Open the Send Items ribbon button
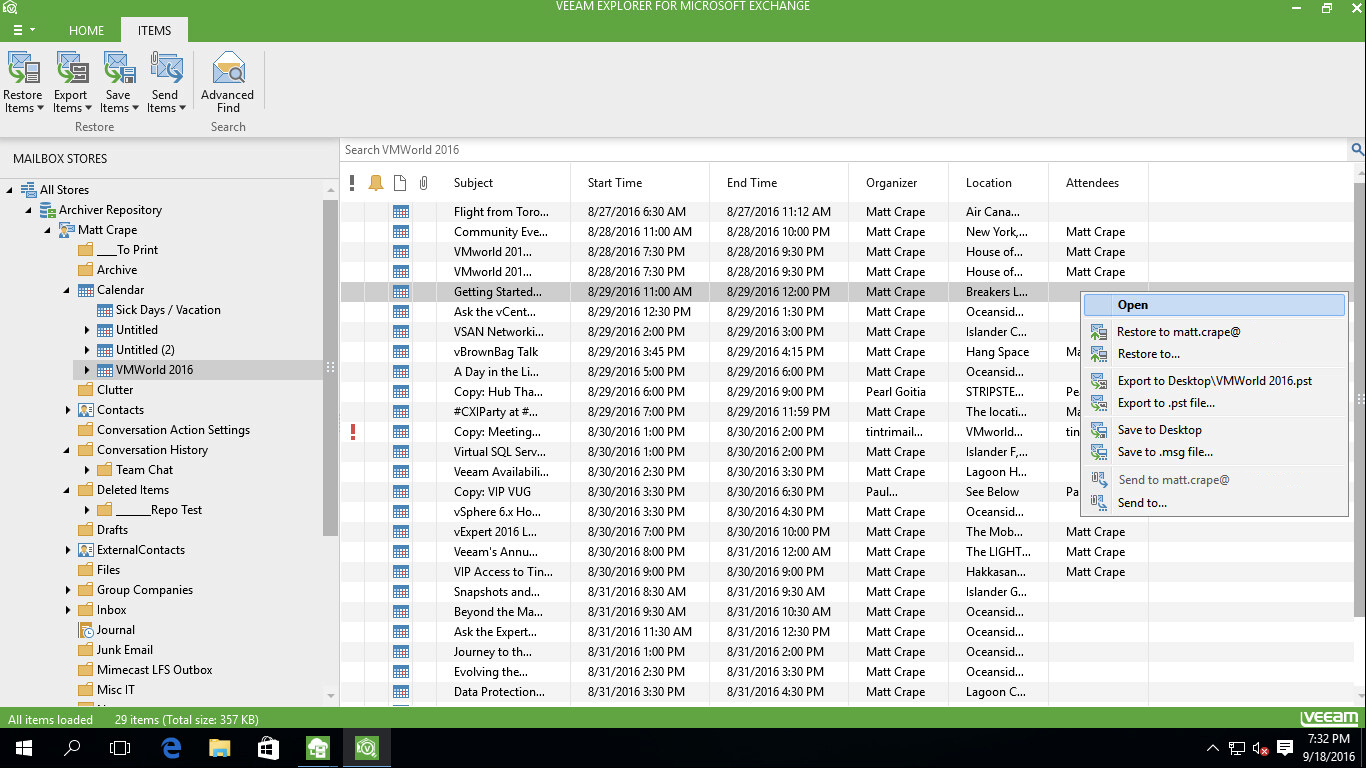 (165, 82)
